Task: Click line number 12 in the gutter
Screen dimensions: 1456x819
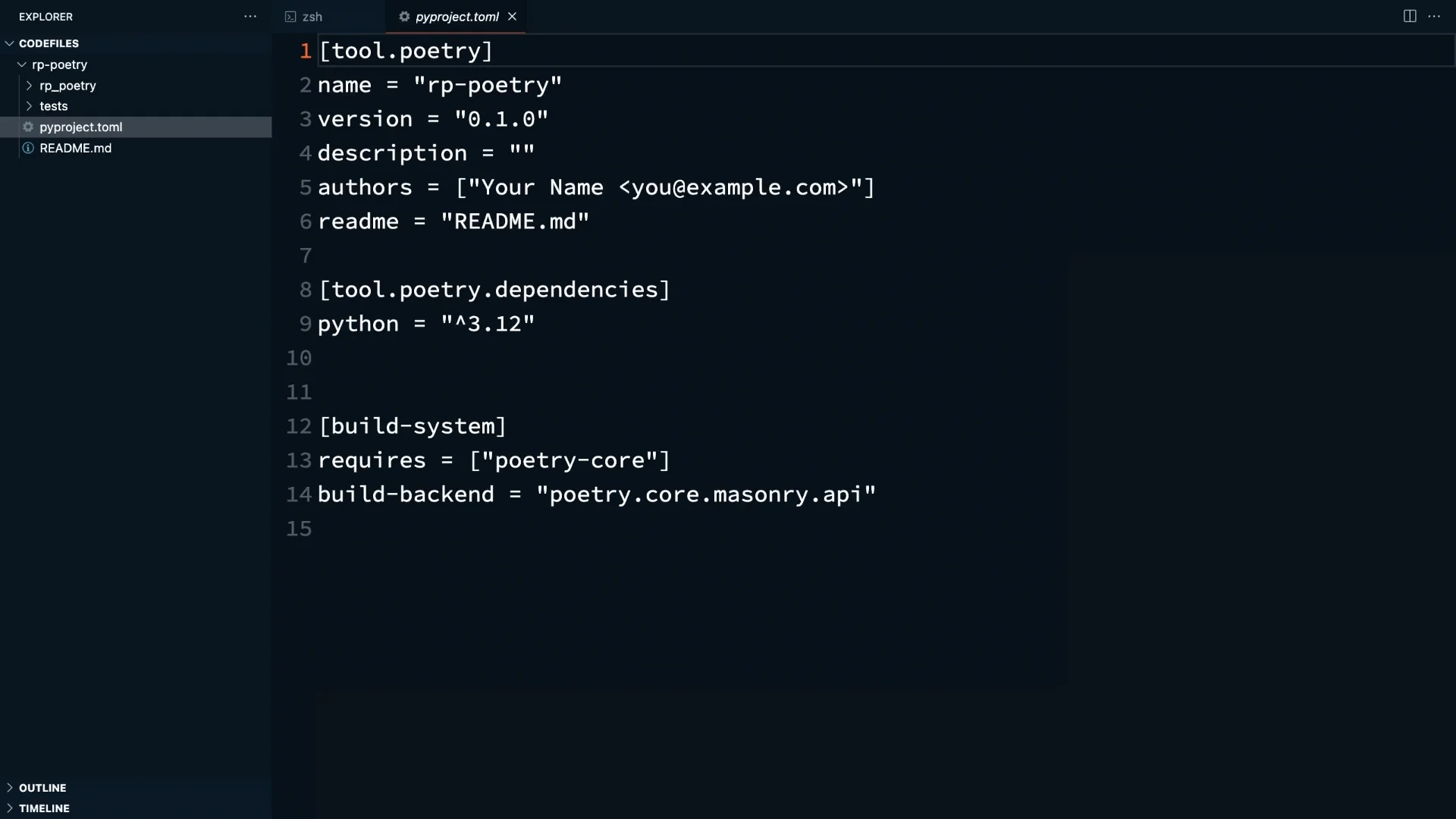Action: 299,426
